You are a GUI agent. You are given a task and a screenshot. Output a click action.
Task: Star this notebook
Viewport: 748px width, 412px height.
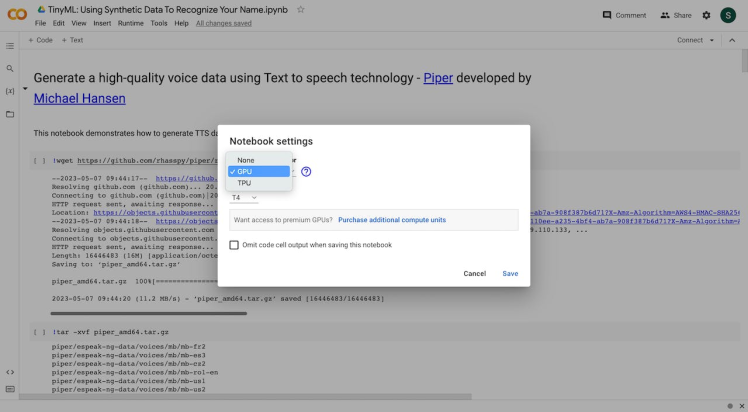[x=301, y=10]
